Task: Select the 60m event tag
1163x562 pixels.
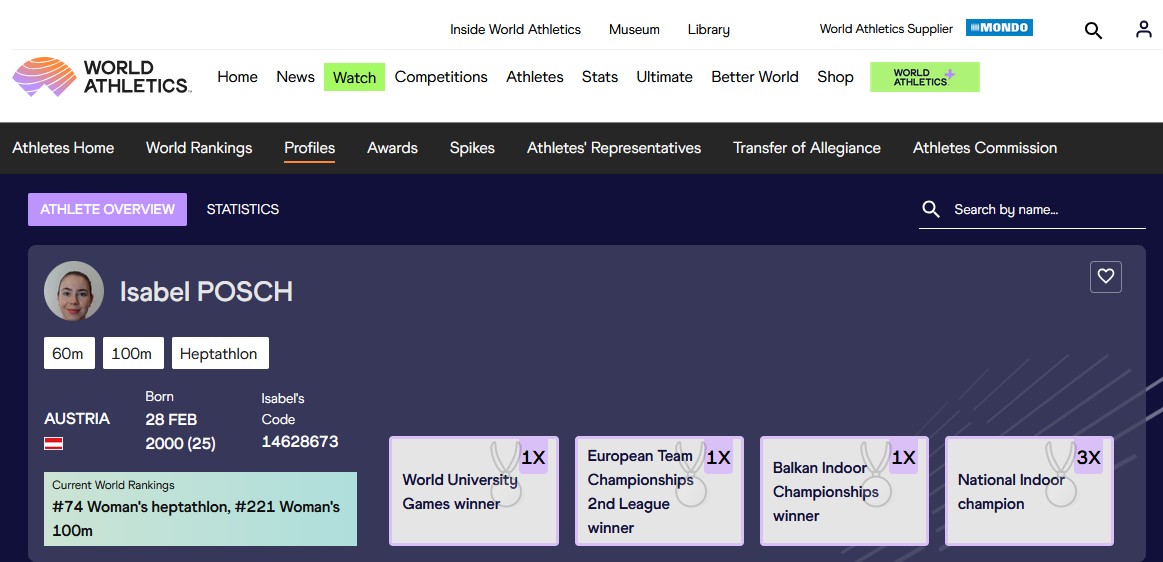Action: tap(69, 354)
